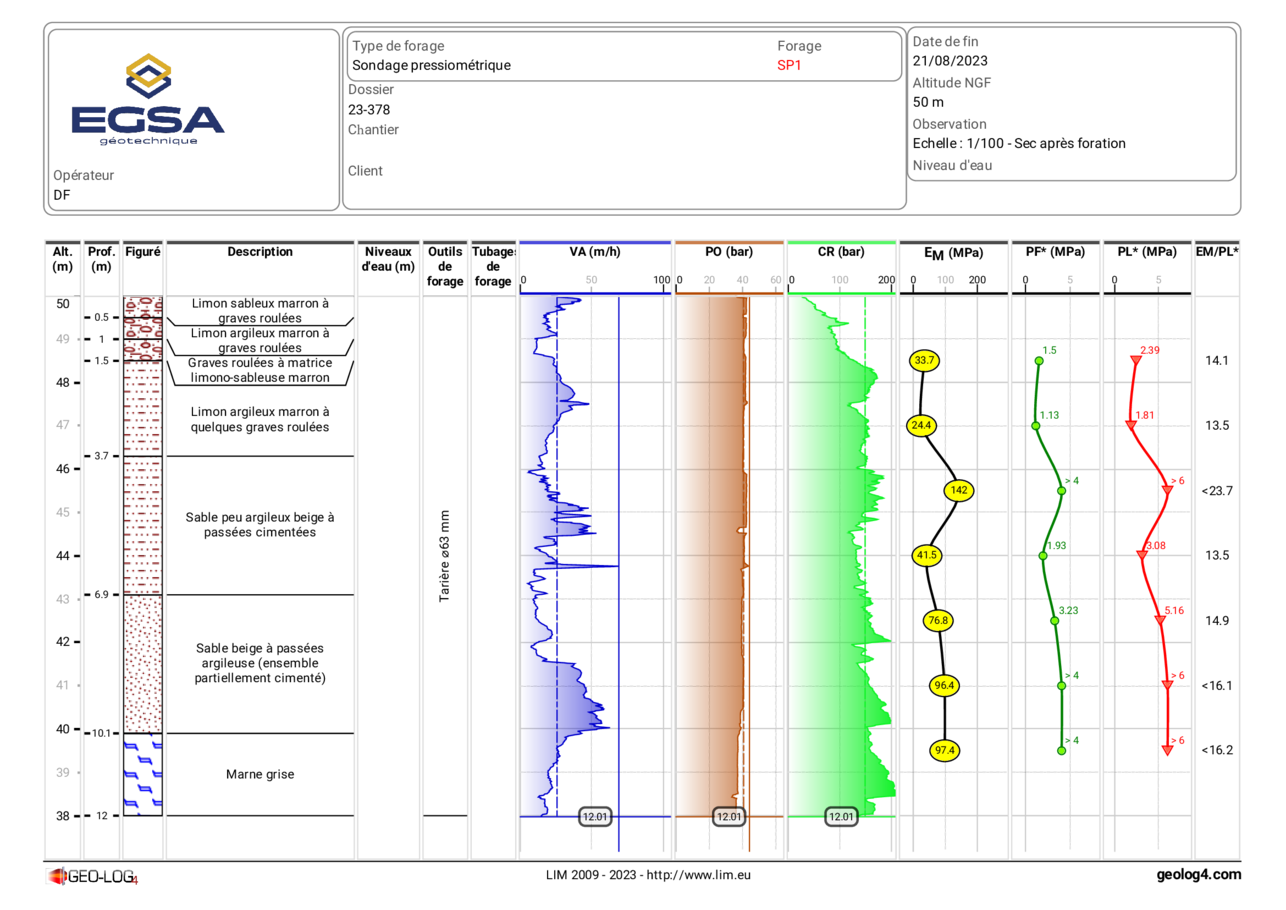
Task: Click the GEO-LOG logo in the footer
Action: 92,877
